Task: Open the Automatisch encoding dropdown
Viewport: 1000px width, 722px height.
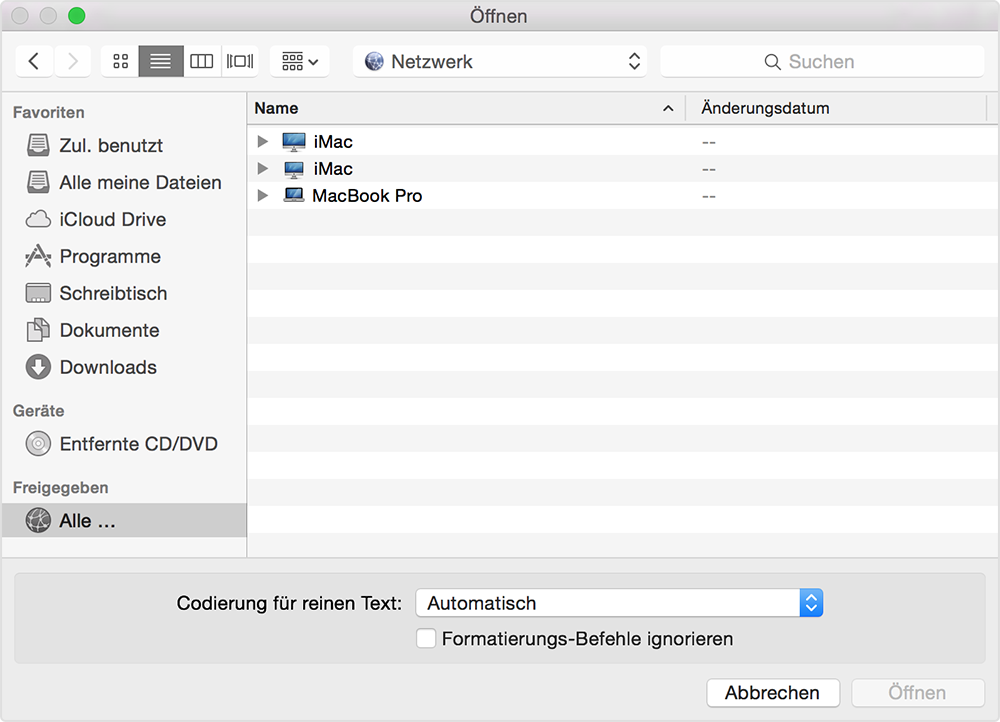Action: (x=619, y=603)
